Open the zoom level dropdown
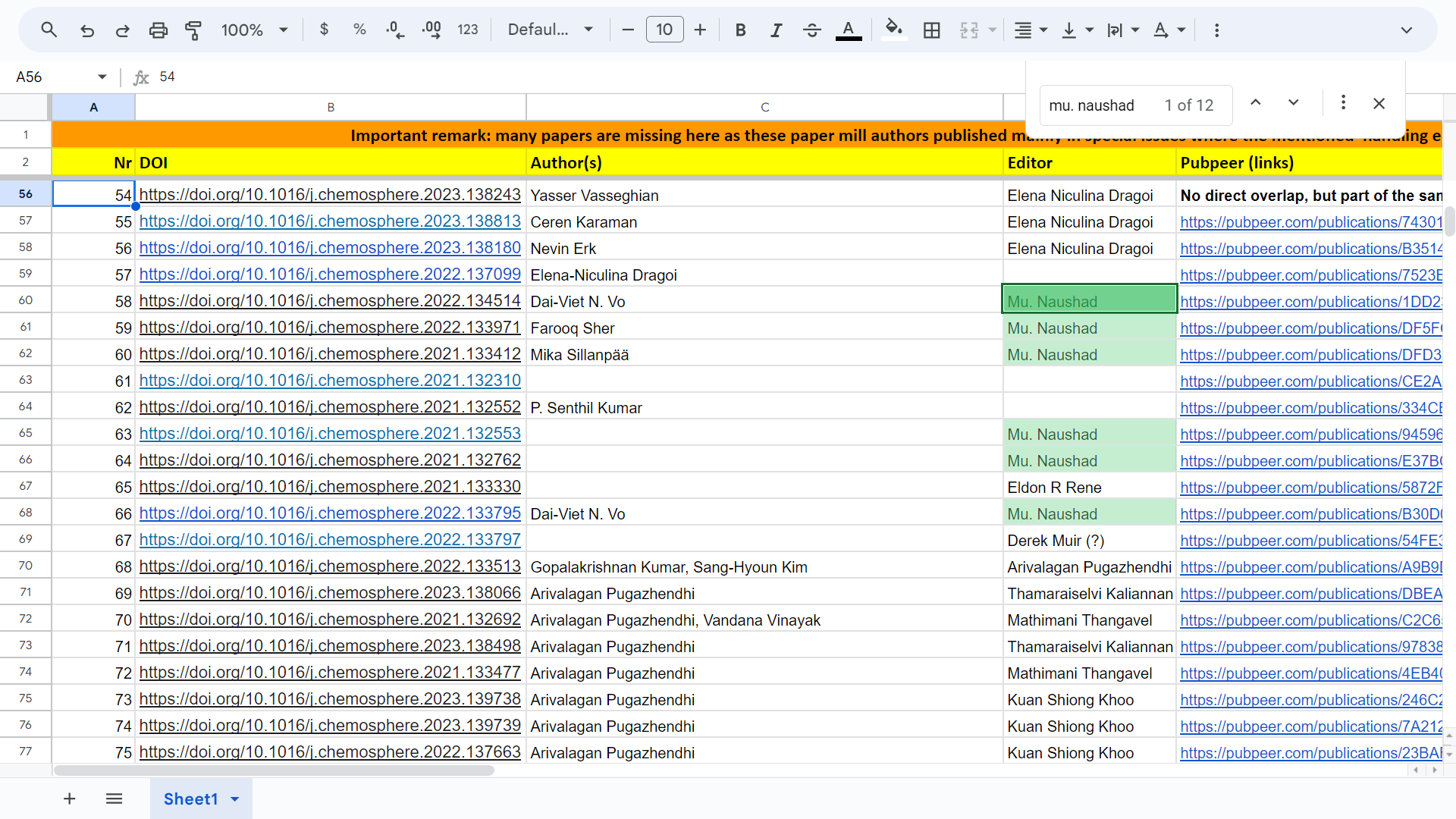Viewport: 1456px width, 819px height. [x=254, y=30]
